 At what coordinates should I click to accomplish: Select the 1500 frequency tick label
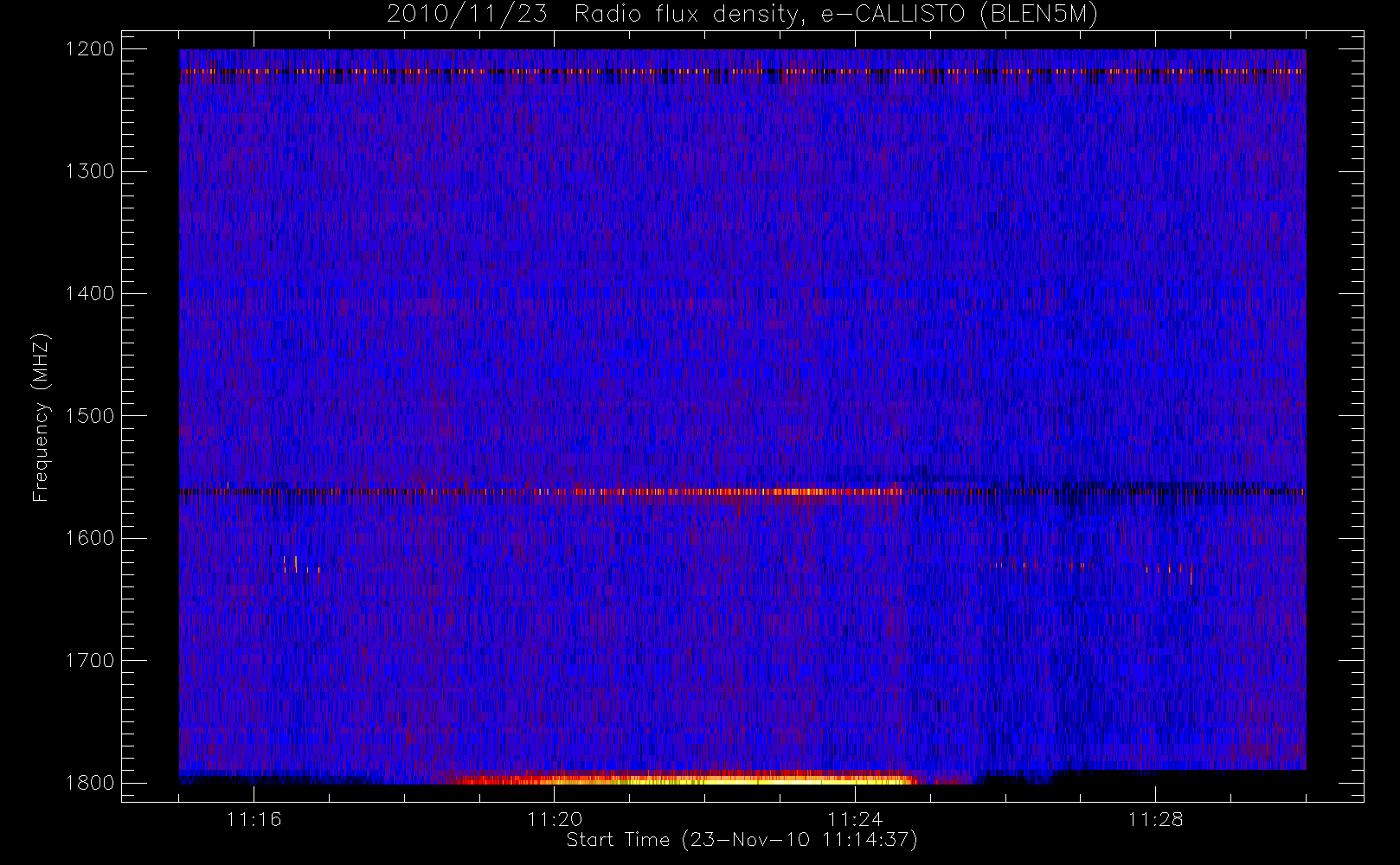90,416
